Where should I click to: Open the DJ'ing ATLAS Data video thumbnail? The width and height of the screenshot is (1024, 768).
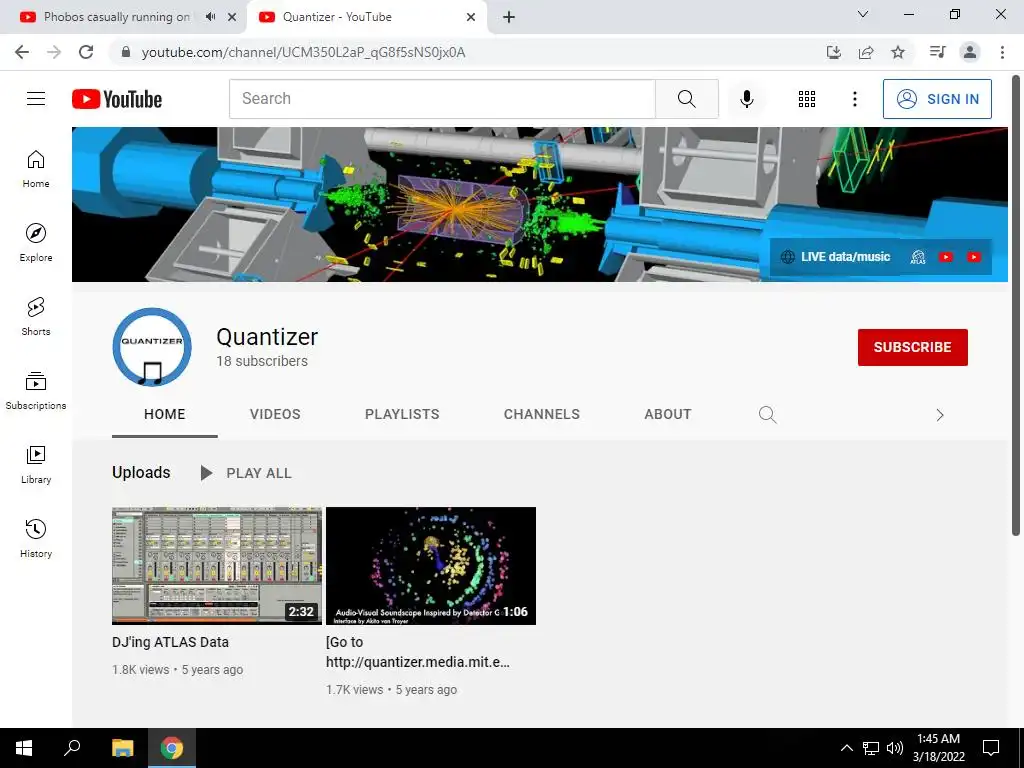(217, 566)
